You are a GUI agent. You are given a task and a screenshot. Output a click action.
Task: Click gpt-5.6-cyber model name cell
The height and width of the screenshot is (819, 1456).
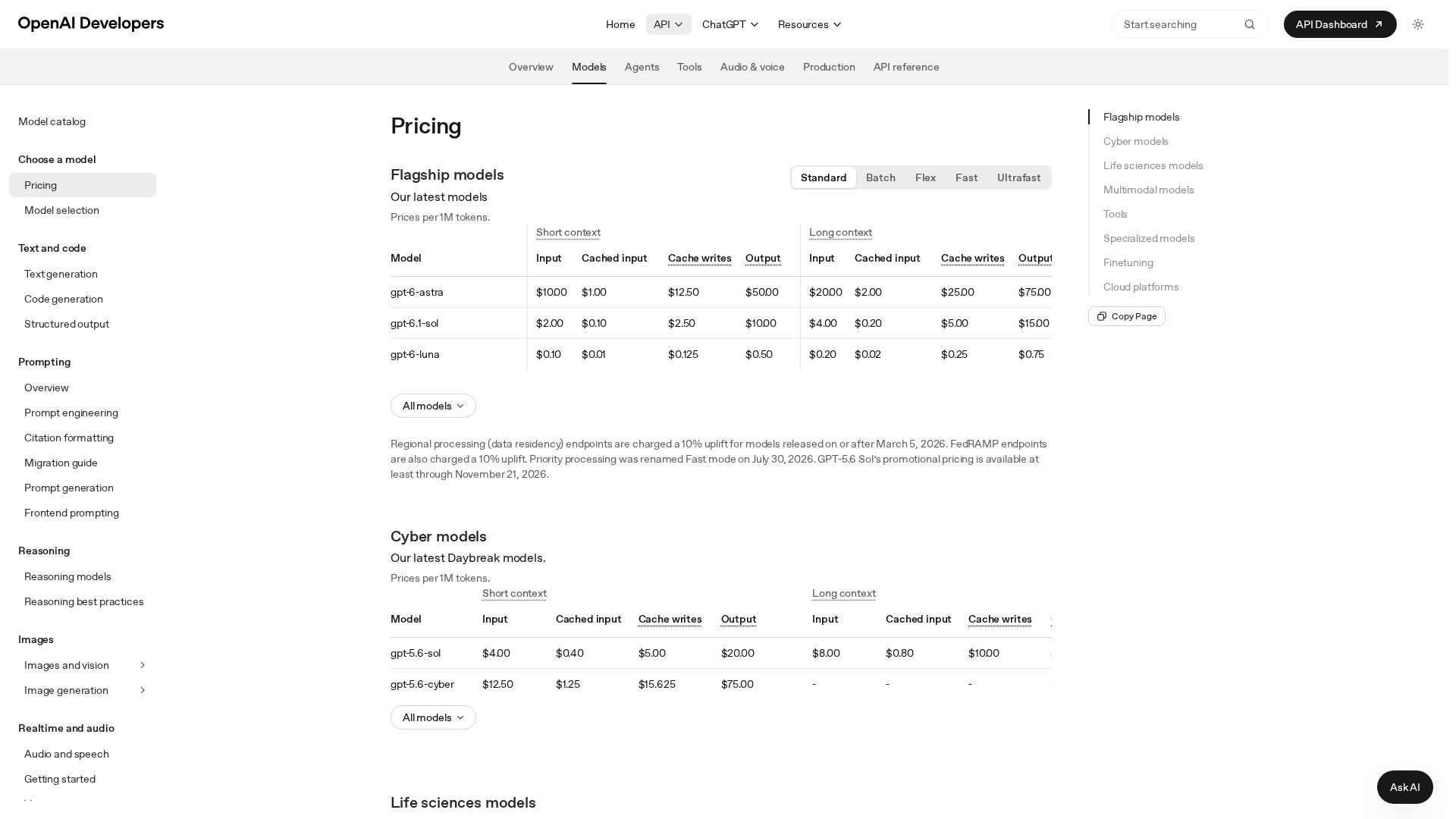[x=422, y=684]
